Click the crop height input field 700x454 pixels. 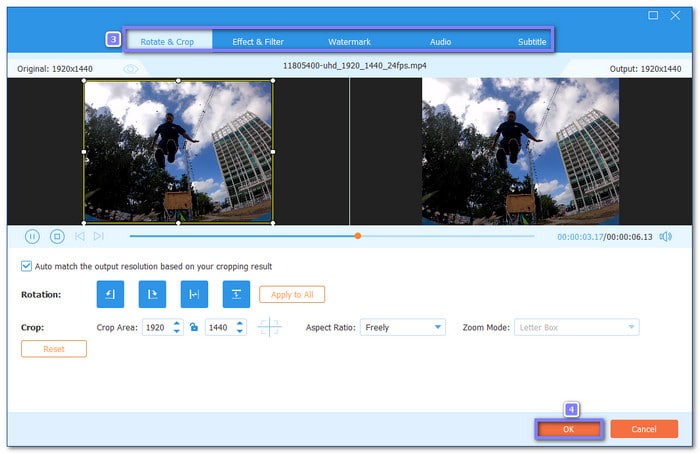coord(219,327)
